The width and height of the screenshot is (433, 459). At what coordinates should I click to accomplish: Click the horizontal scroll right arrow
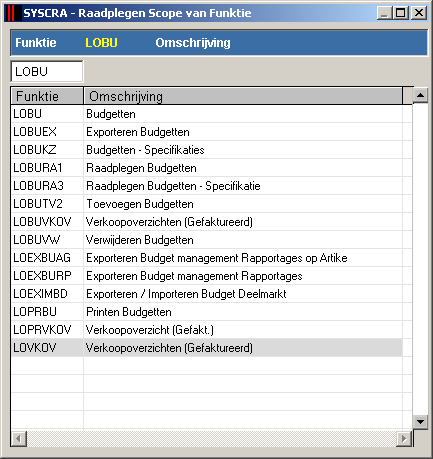point(404,438)
